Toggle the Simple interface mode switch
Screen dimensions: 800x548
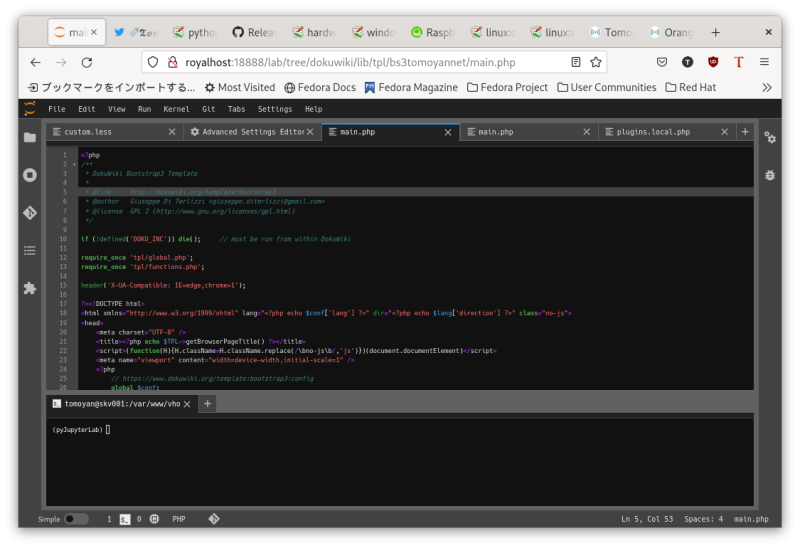pos(76,519)
